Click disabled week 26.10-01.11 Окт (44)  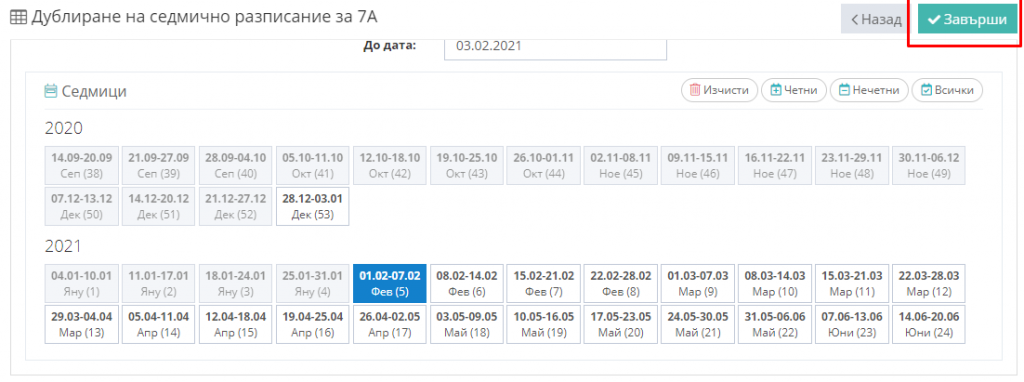[x=543, y=165]
